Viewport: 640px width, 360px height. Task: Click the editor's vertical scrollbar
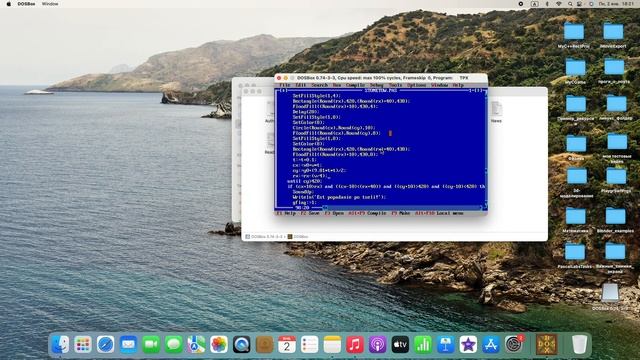click(486, 149)
